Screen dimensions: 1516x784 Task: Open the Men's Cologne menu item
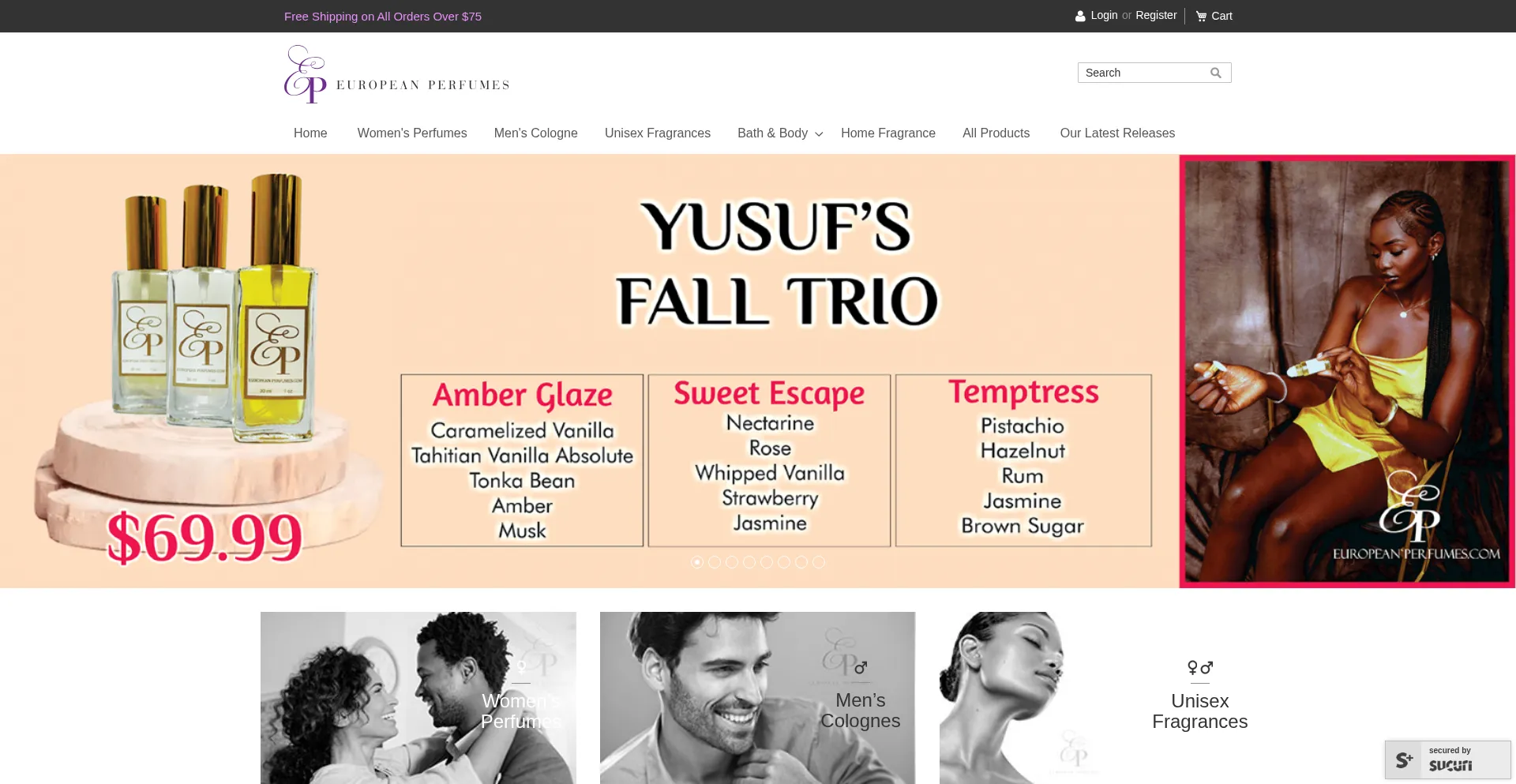pos(536,133)
